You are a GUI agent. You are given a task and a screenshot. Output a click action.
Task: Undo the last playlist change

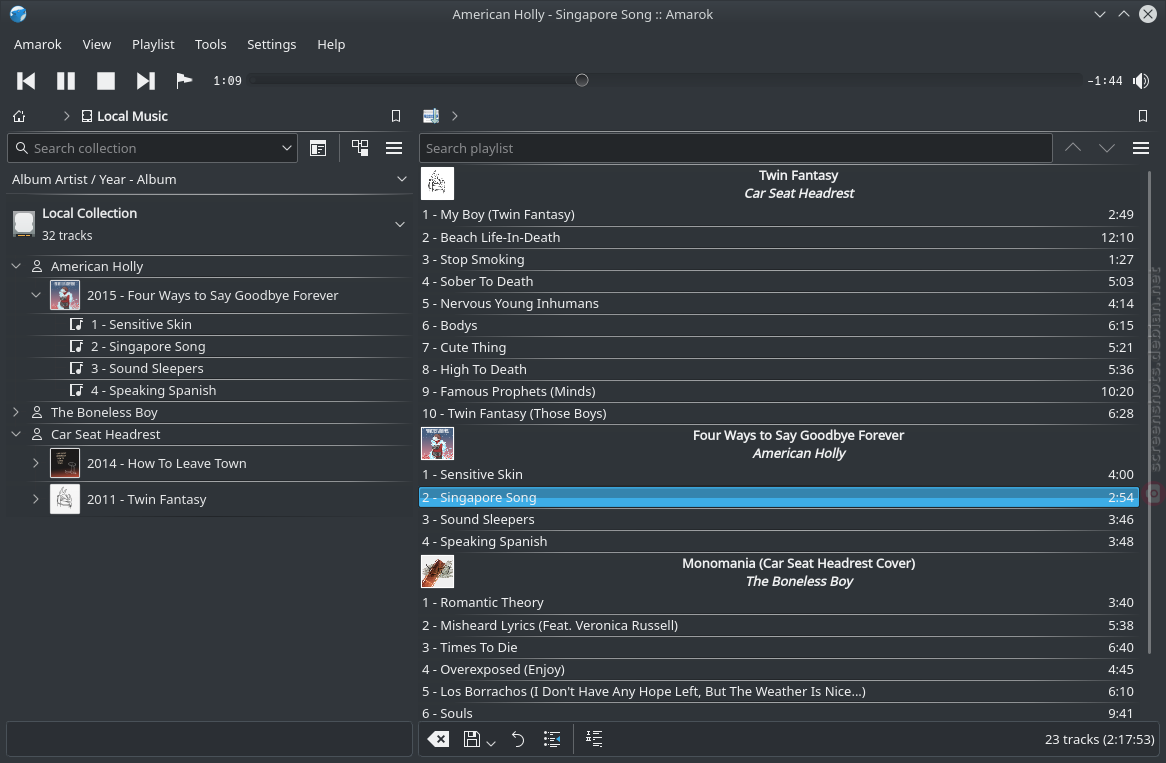point(518,738)
